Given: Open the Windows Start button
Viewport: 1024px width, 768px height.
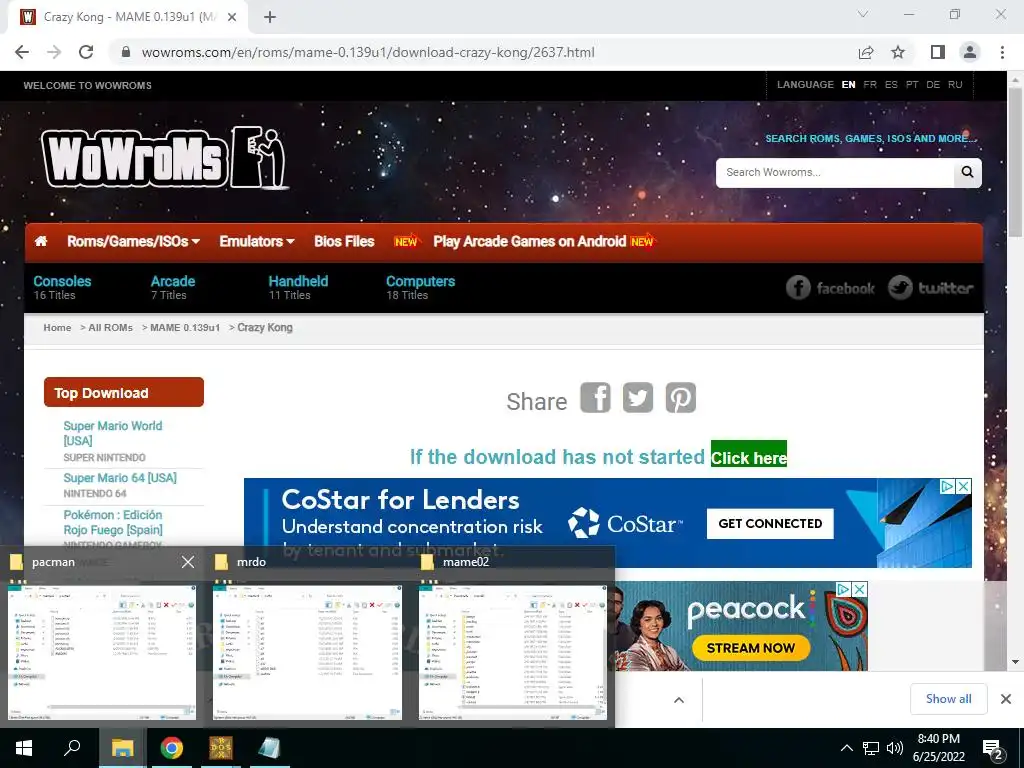Looking at the screenshot, I should pyautogui.click(x=24, y=748).
